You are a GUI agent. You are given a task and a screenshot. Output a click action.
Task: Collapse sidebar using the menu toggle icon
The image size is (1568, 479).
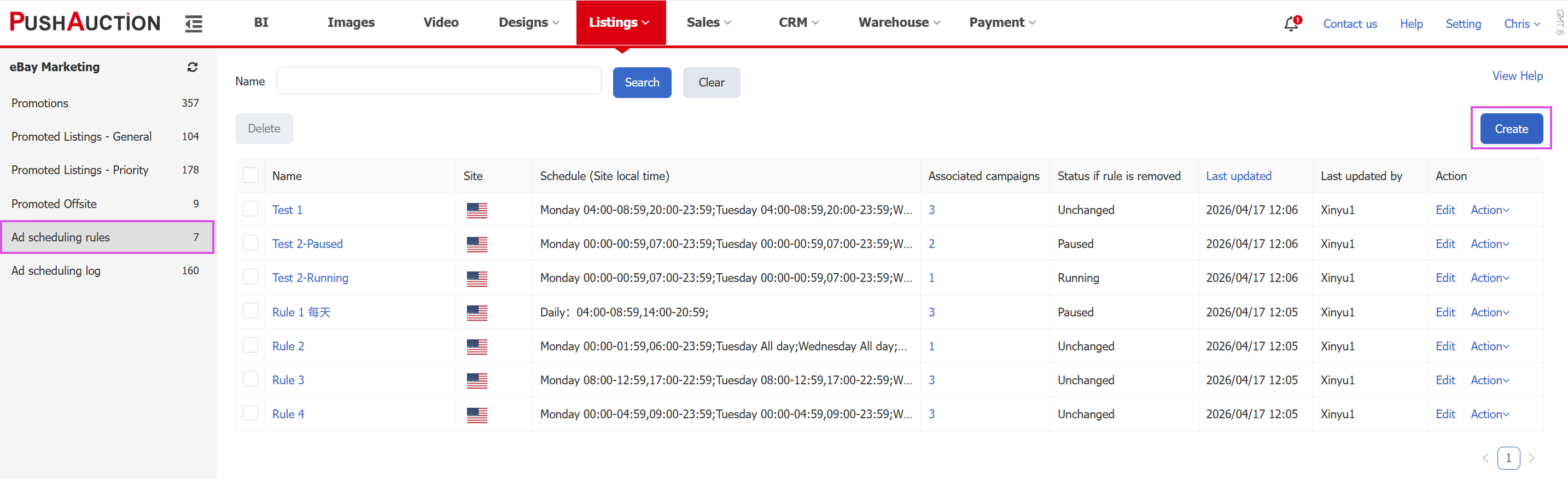tap(194, 24)
